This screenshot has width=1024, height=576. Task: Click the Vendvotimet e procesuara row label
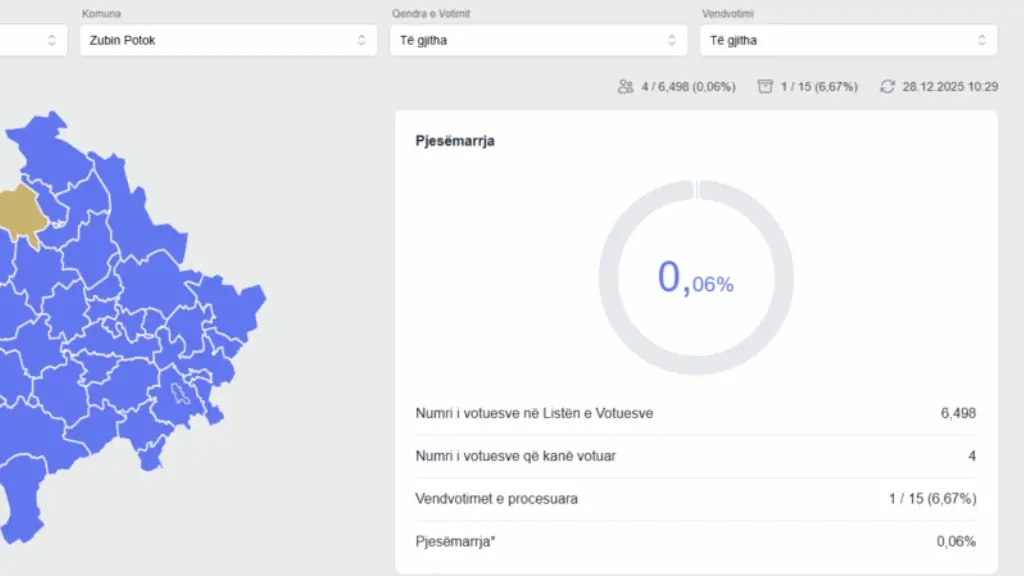[x=496, y=498]
